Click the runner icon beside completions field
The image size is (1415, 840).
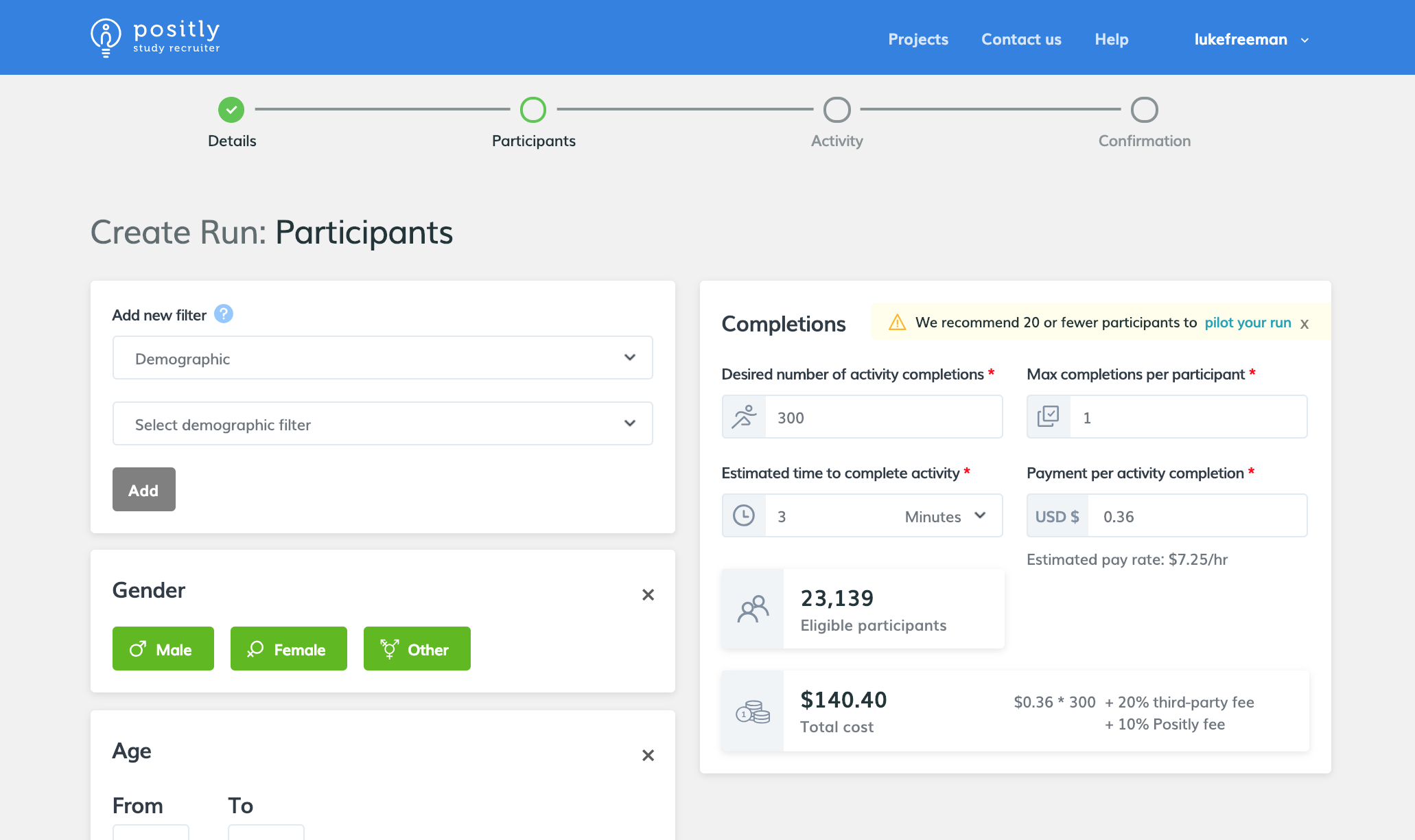click(x=744, y=417)
